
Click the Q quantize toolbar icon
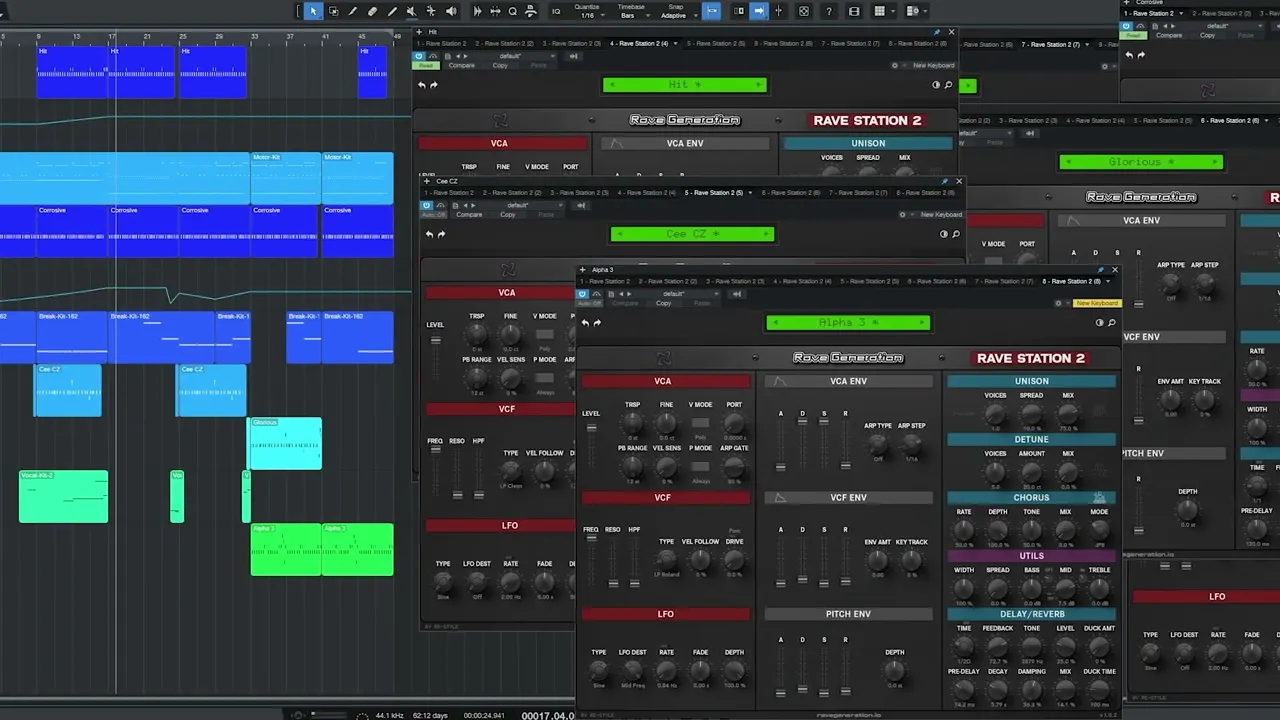[513, 11]
